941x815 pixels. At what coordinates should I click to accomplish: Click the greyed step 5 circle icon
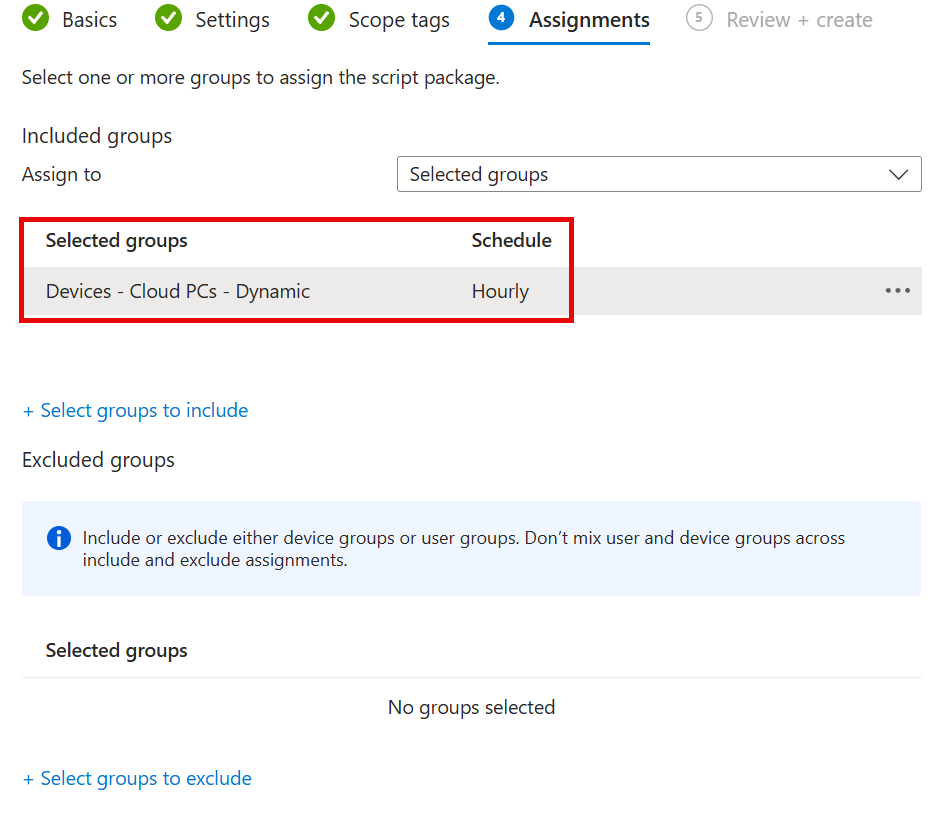coord(699,19)
